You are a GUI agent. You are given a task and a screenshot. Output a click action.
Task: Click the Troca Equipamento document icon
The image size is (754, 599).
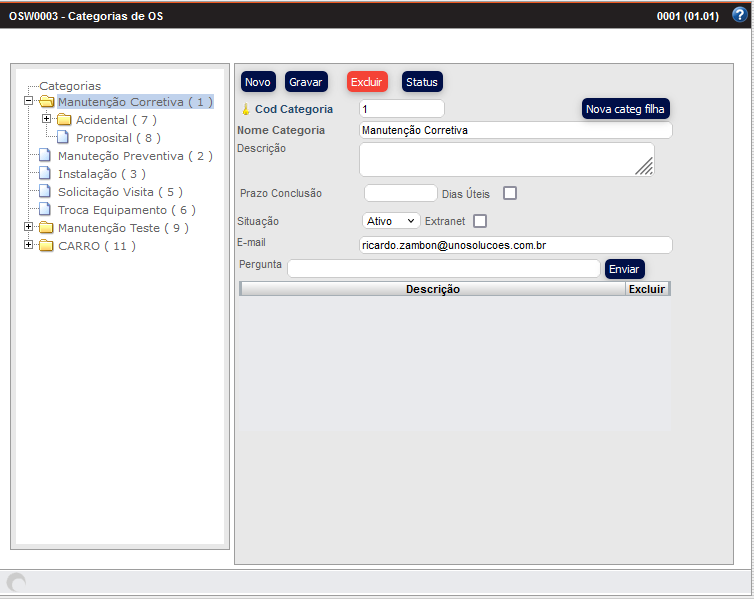pos(46,210)
